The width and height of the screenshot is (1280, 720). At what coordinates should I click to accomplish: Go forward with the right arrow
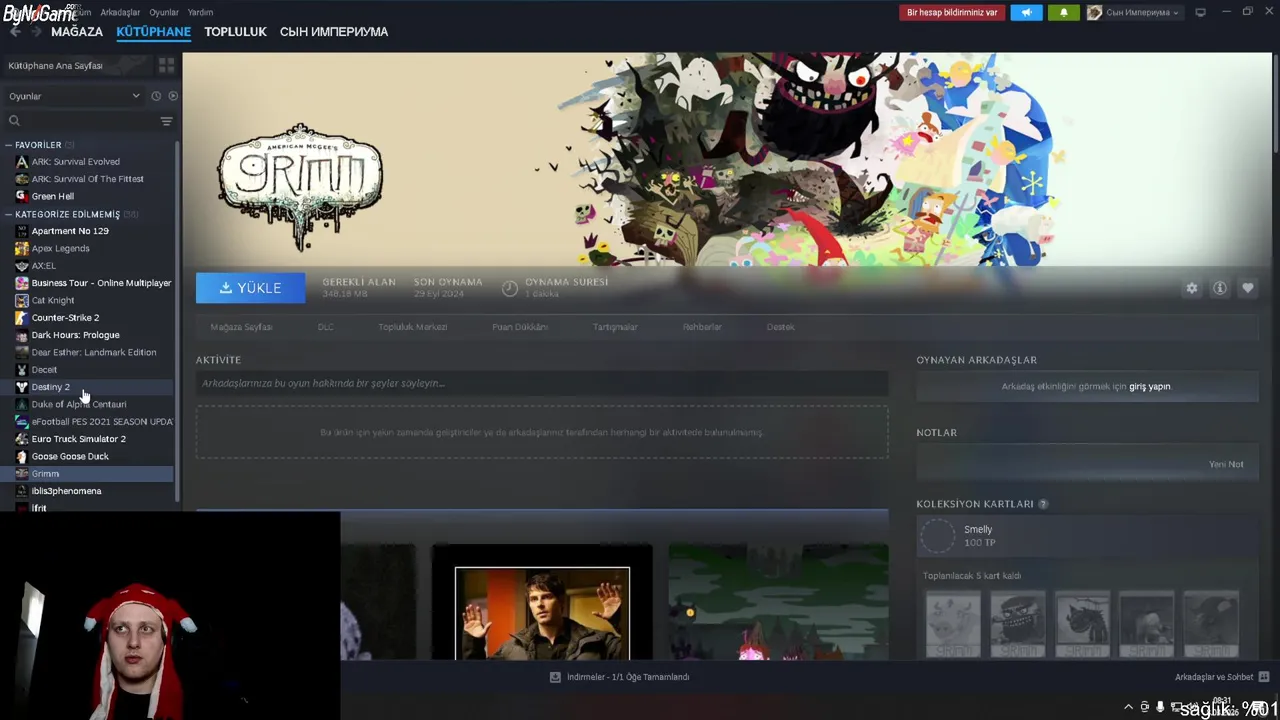coord(36,32)
